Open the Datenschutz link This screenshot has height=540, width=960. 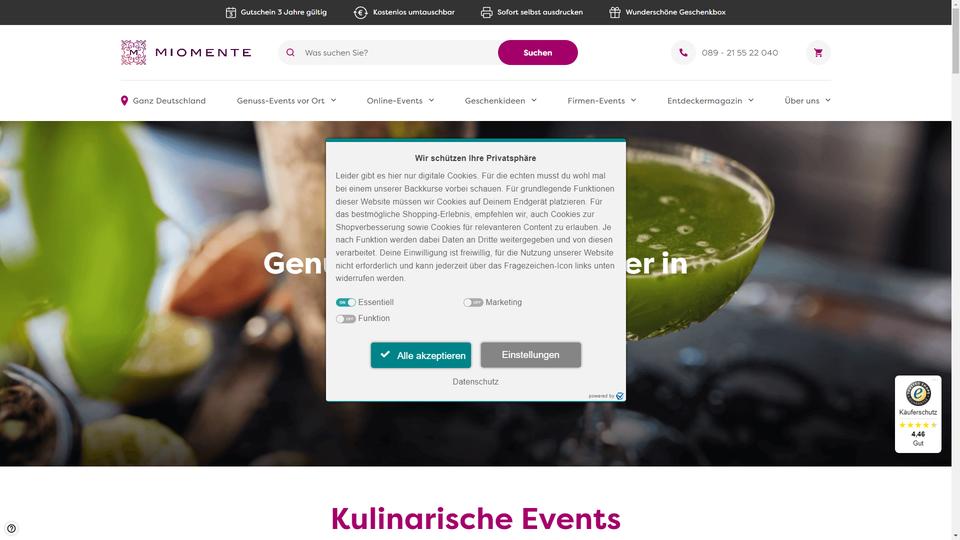tap(475, 381)
